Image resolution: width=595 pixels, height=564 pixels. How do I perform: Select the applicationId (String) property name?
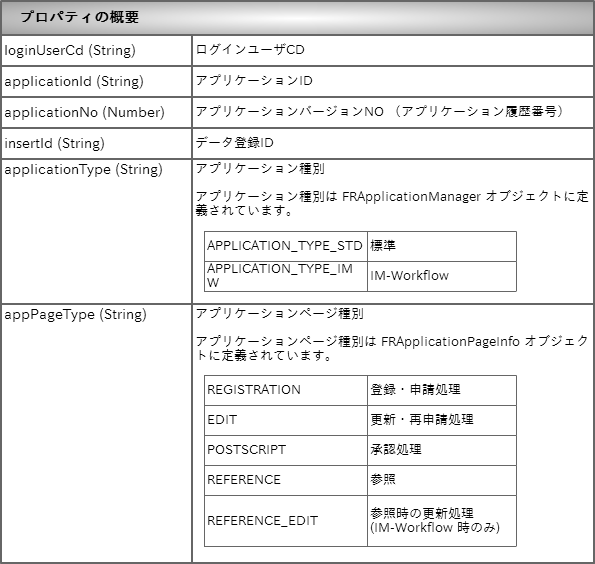click(74, 81)
